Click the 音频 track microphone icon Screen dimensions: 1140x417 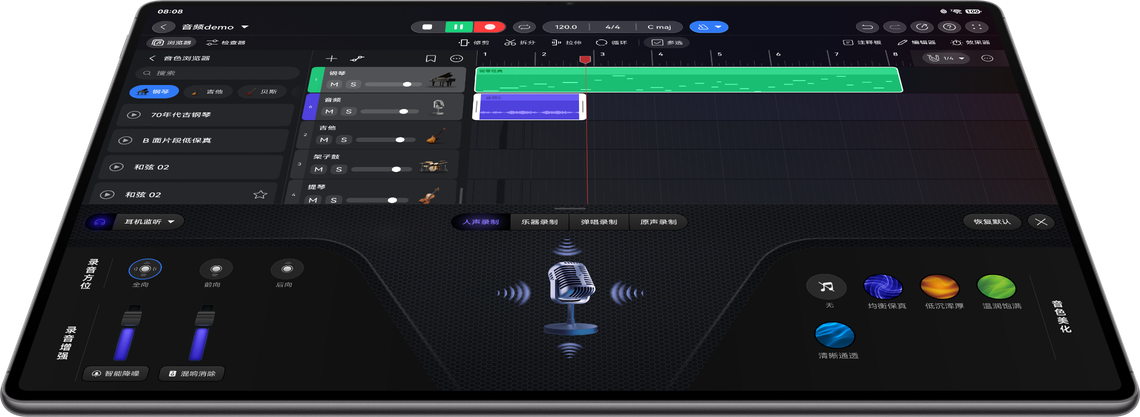coord(438,107)
